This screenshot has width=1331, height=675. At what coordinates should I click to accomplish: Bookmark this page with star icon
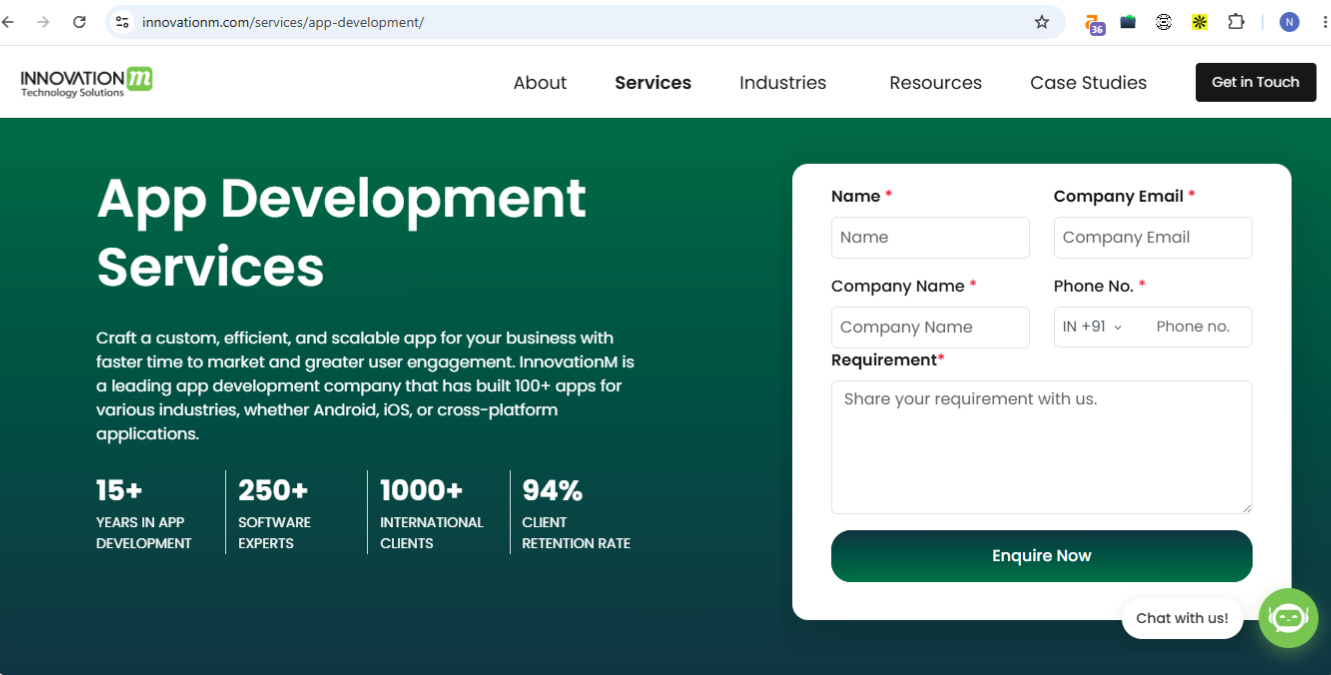[1042, 22]
